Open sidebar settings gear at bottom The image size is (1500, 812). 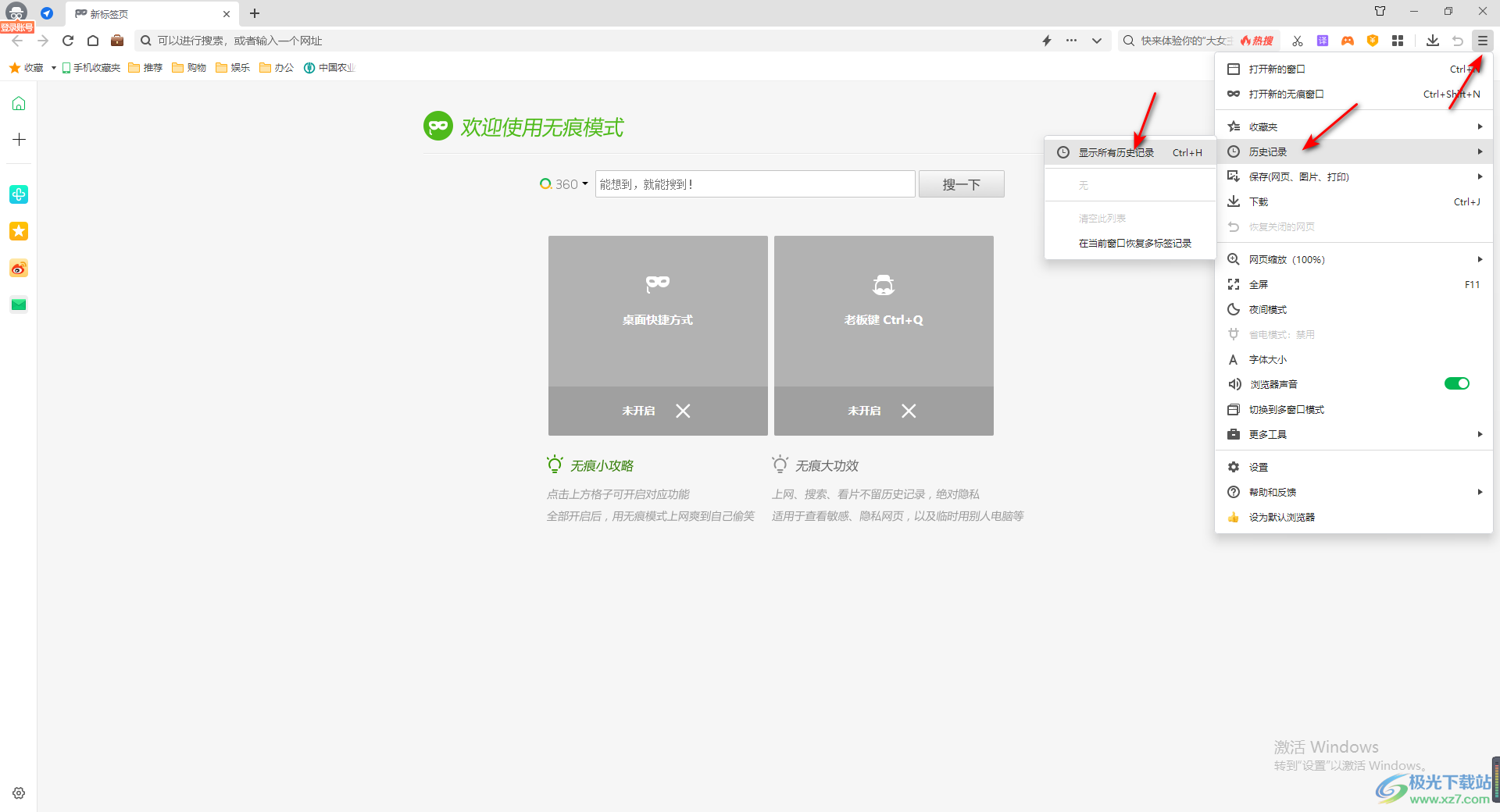[19, 793]
